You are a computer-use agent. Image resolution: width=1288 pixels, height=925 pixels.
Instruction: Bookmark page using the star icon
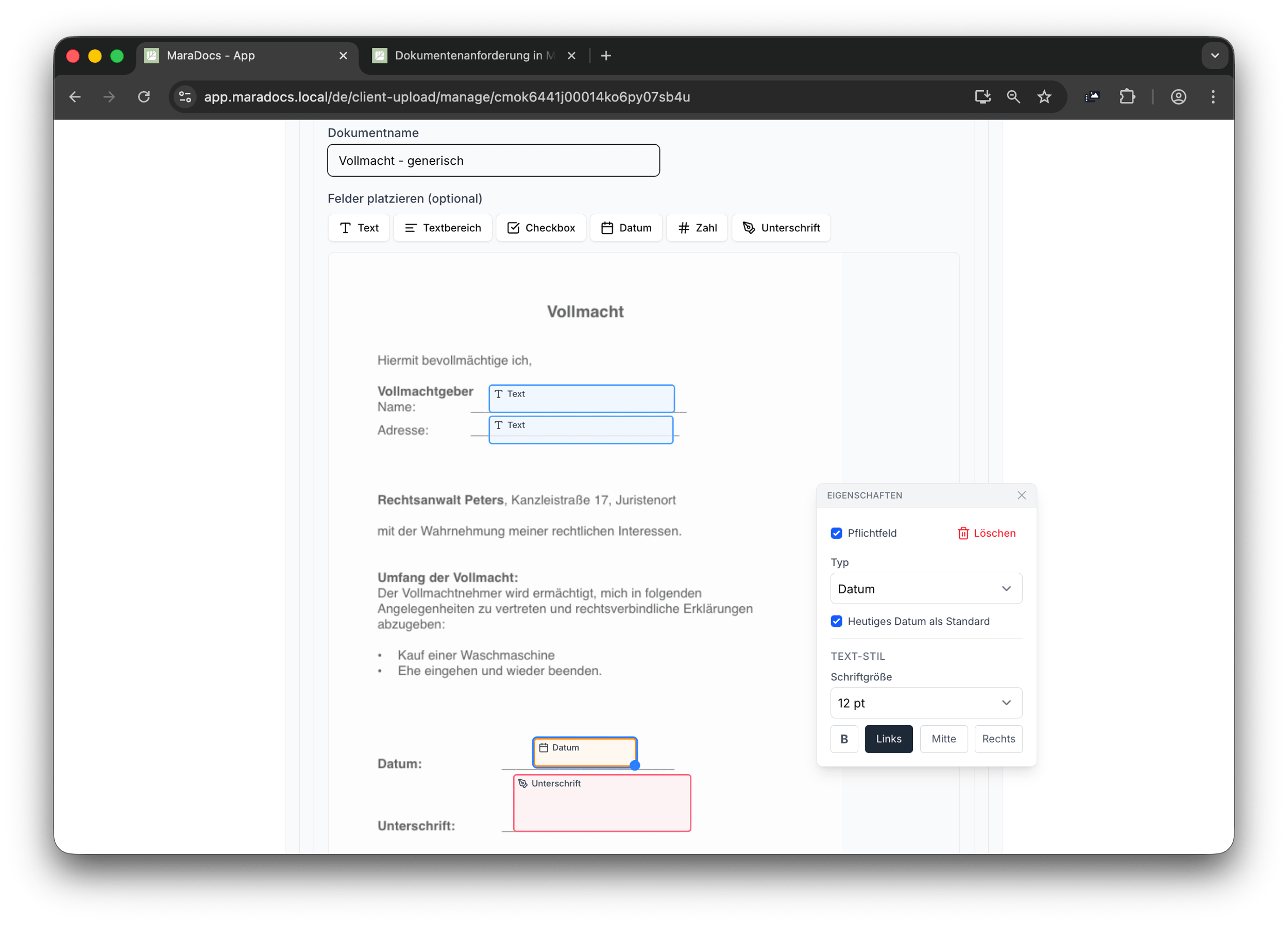click(1044, 97)
